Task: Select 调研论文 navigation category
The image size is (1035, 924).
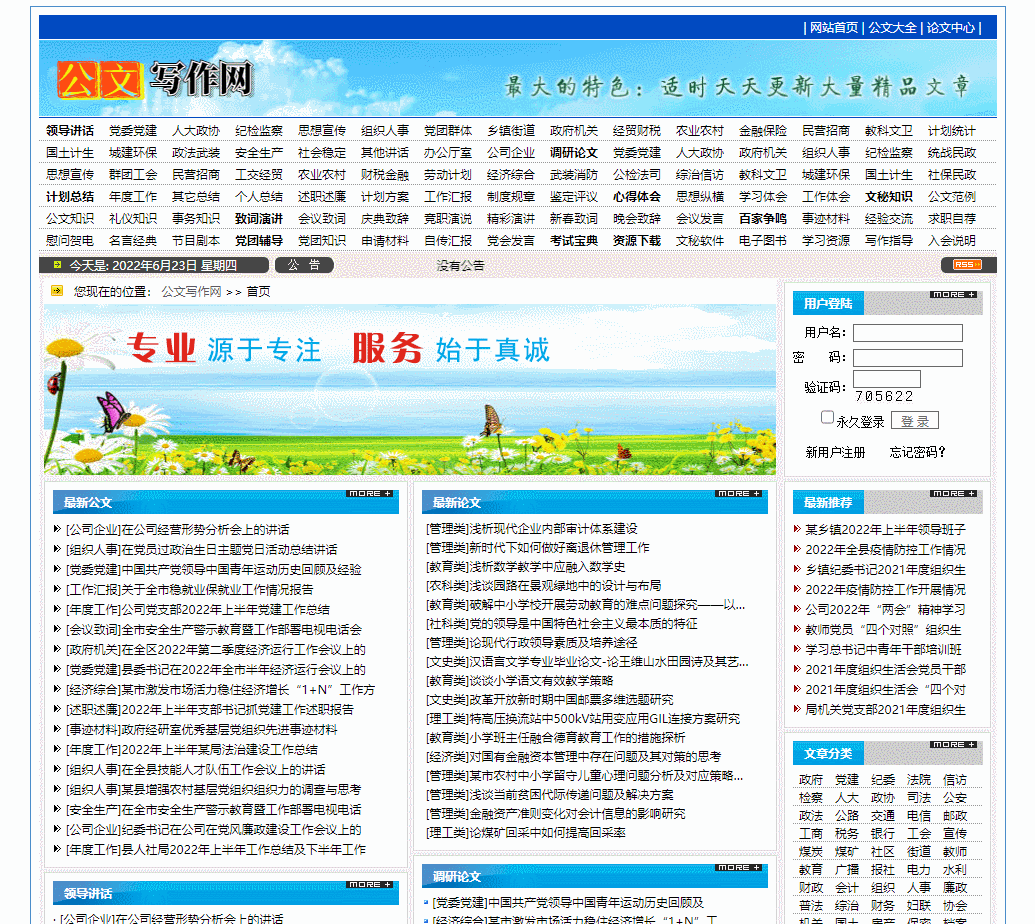Action: pyautogui.click(x=574, y=152)
